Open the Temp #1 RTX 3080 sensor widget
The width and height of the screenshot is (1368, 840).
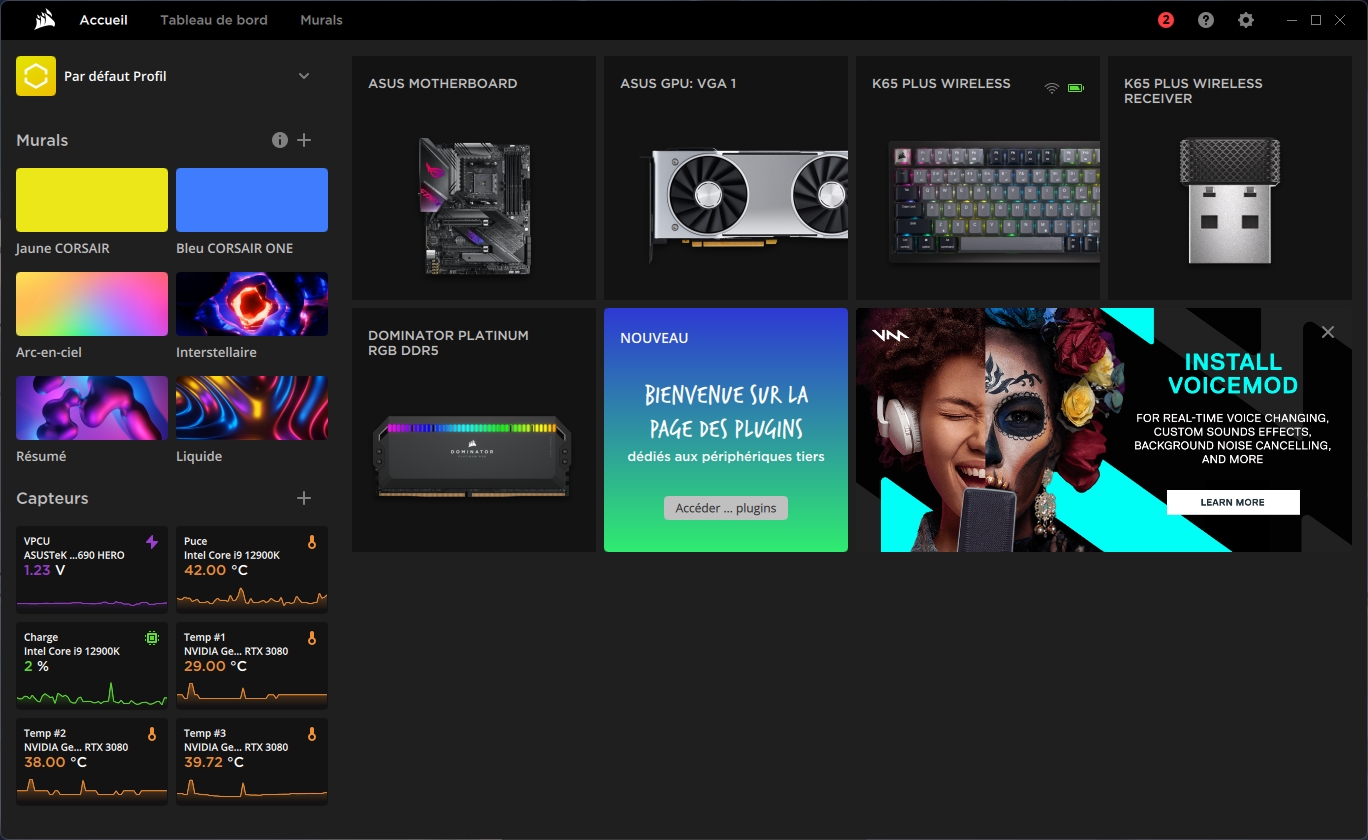coord(252,665)
